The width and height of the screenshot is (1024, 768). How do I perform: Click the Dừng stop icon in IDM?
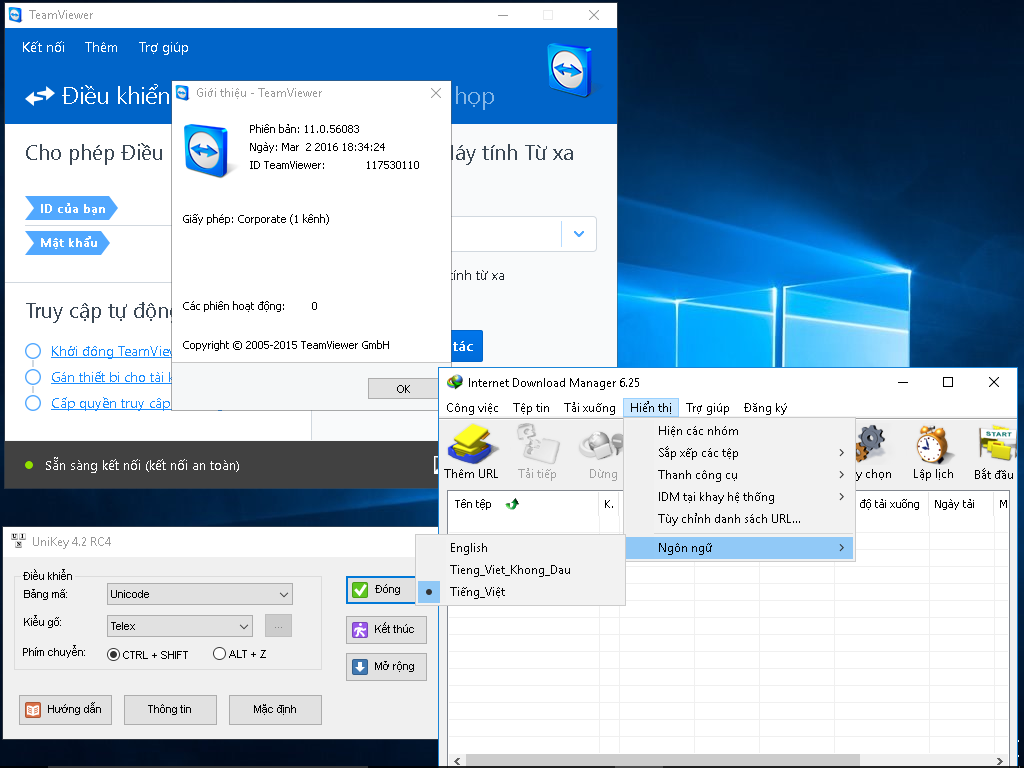[x=601, y=443]
